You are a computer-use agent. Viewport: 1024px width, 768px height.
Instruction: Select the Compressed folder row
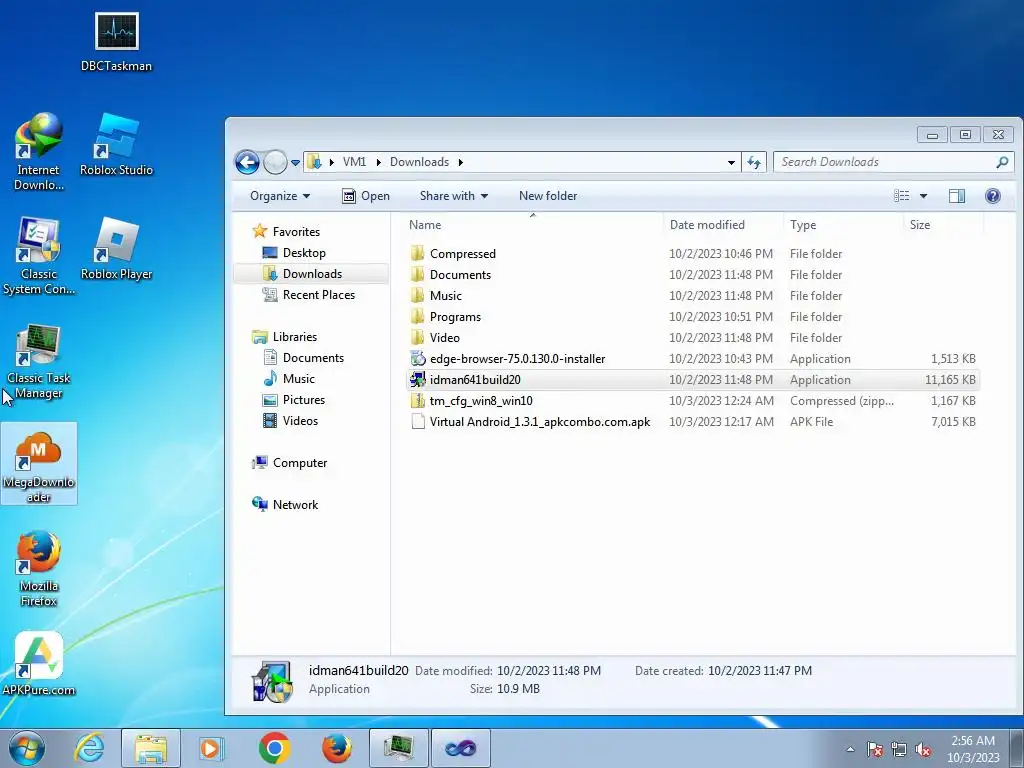pyautogui.click(x=692, y=253)
